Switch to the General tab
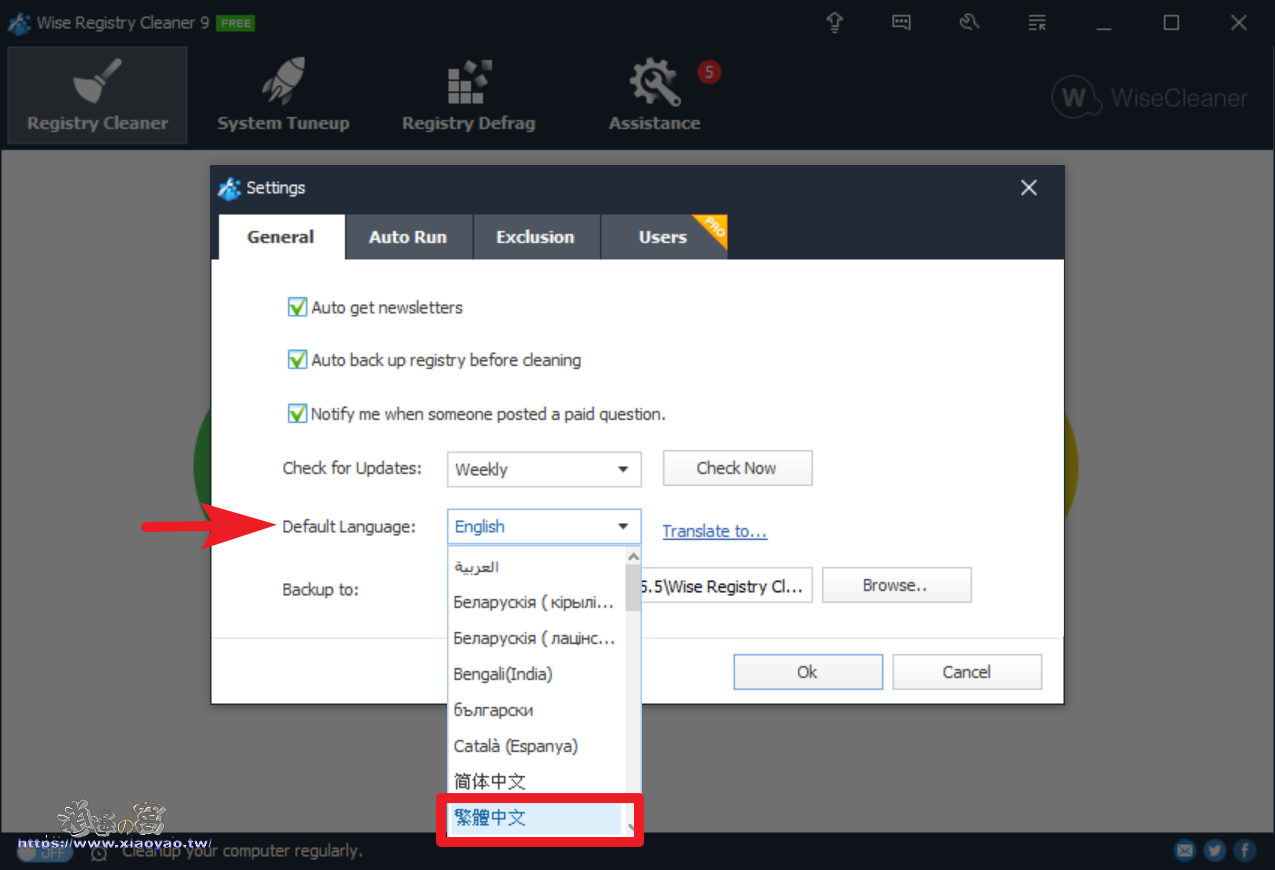The width and height of the screenshot is (1275, 870). click(281, 237)
